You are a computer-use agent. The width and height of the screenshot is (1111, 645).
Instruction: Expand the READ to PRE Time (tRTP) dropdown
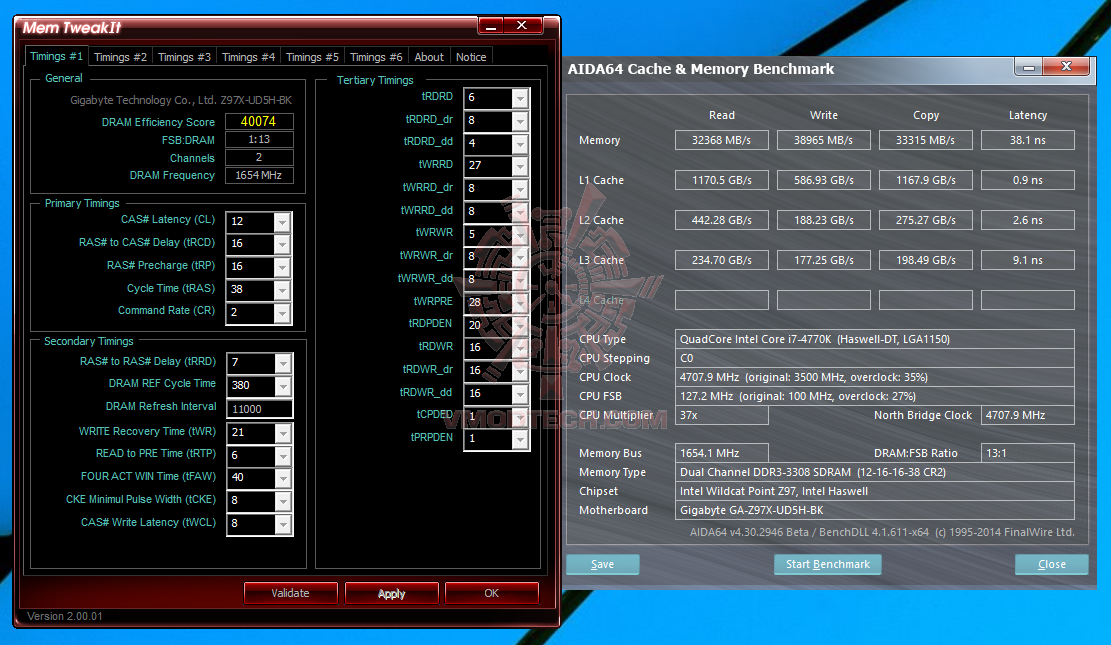pos(283,455)
